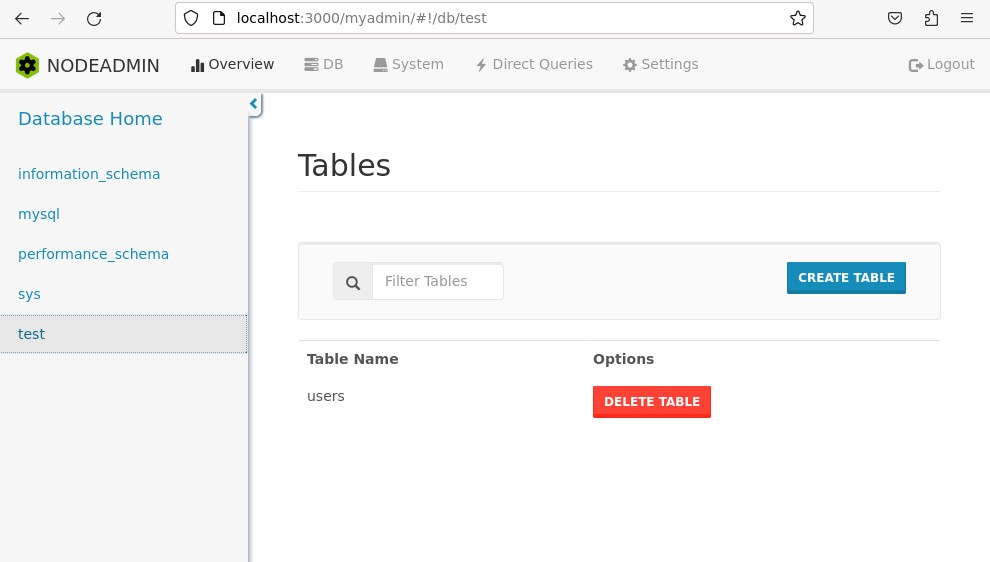Click the magnifier icon beside Filter Tables
The image size is (990, 562).
[353, 282]
